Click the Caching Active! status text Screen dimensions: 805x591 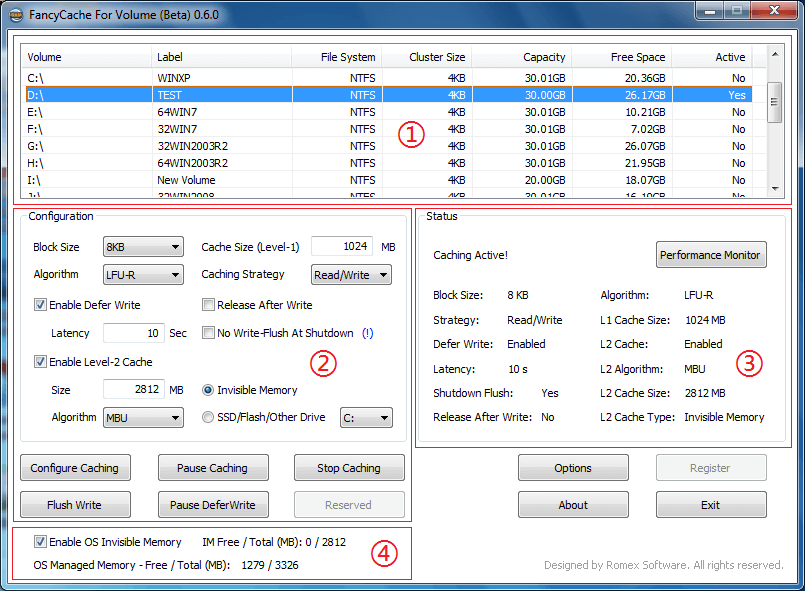(470, 255)
